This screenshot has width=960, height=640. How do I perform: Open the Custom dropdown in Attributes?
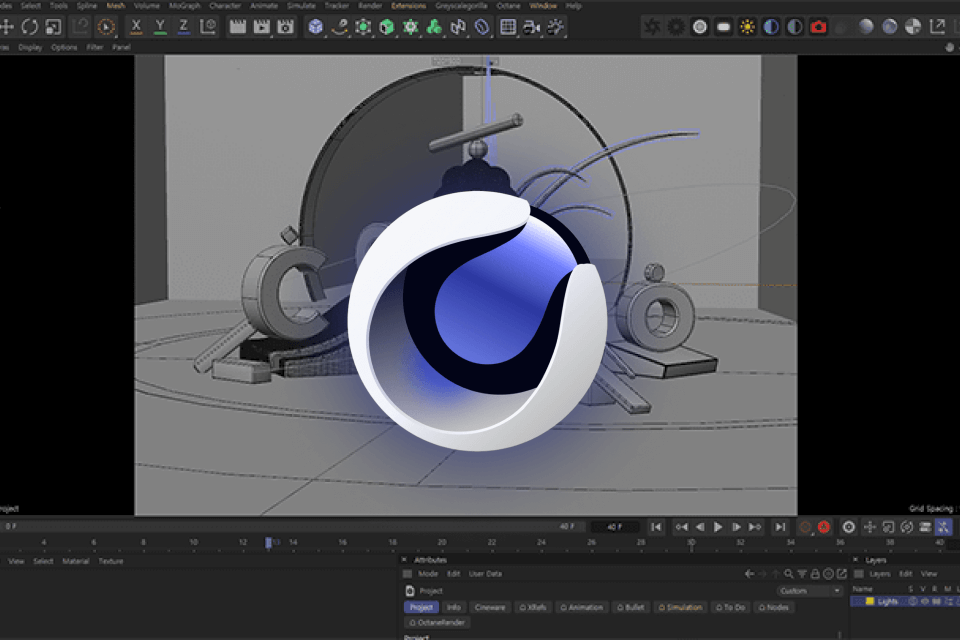[x=810, y=591]
